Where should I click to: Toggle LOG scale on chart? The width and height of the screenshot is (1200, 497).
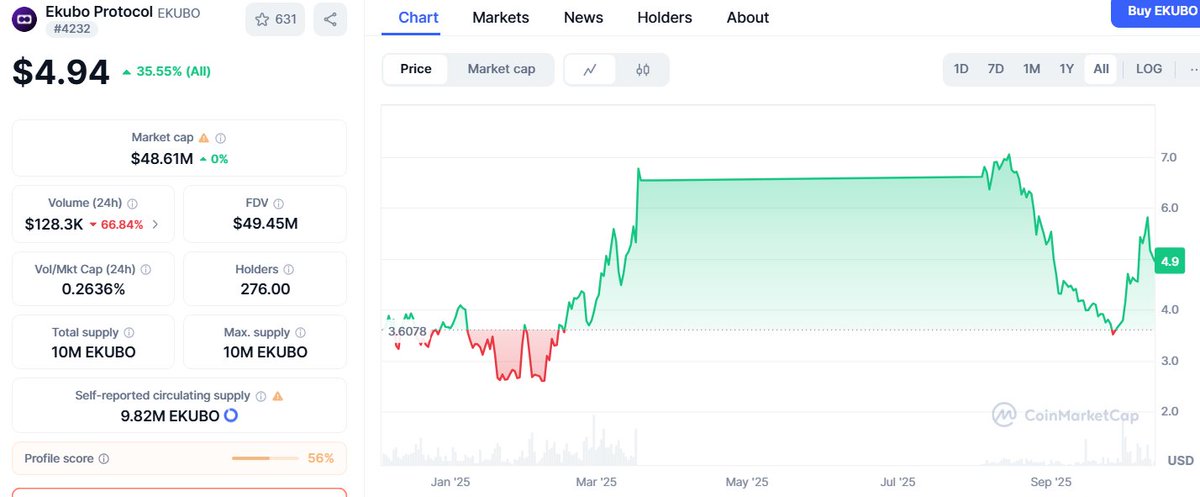pos(1149,69)
